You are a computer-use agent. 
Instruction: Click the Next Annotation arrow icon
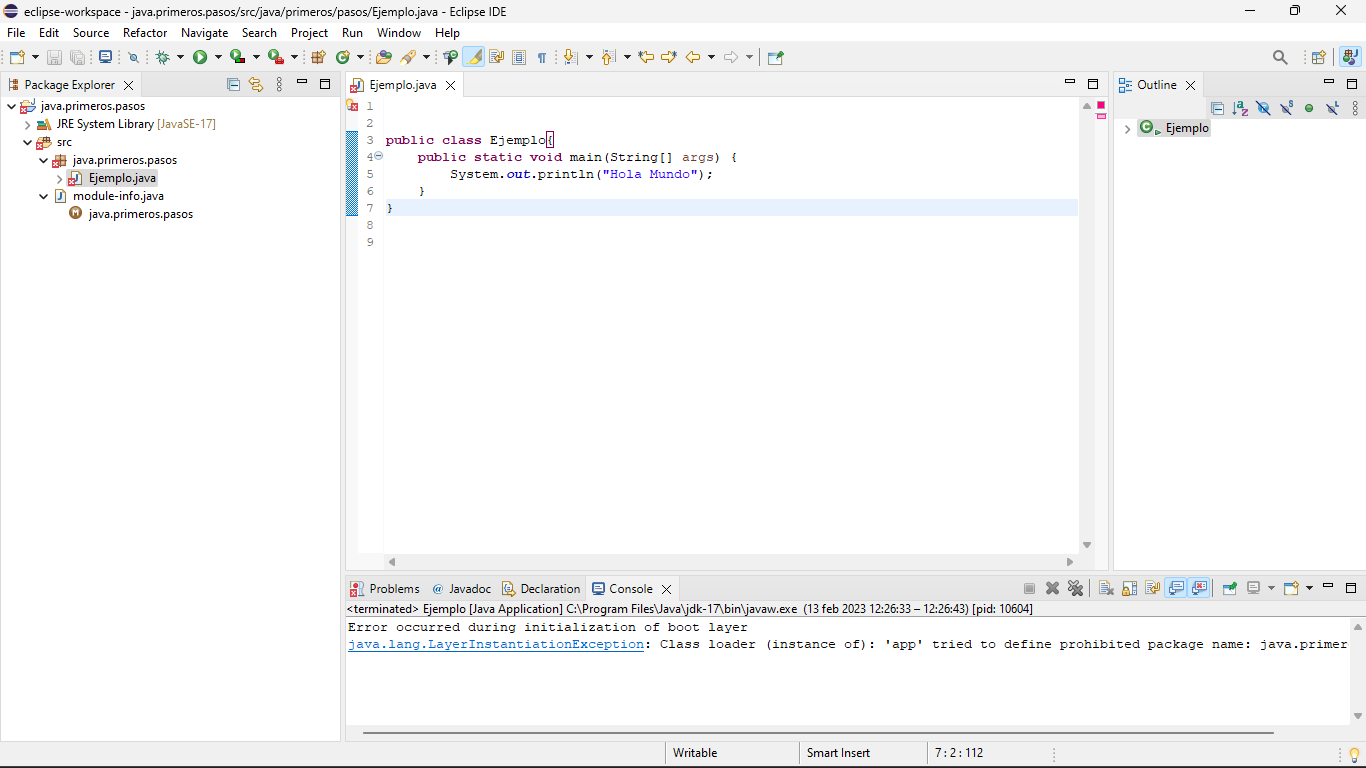(x=571, y=58)
